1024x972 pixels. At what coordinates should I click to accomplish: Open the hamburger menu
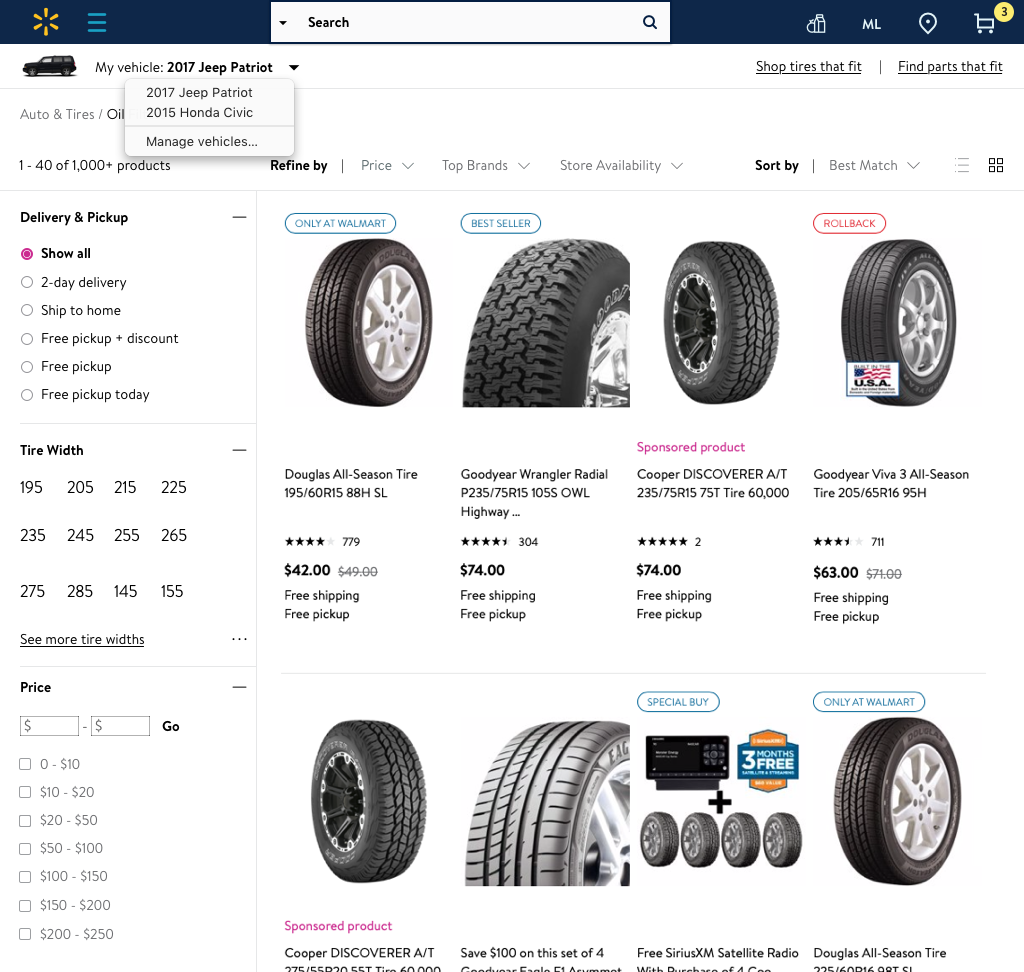(97, 22)
